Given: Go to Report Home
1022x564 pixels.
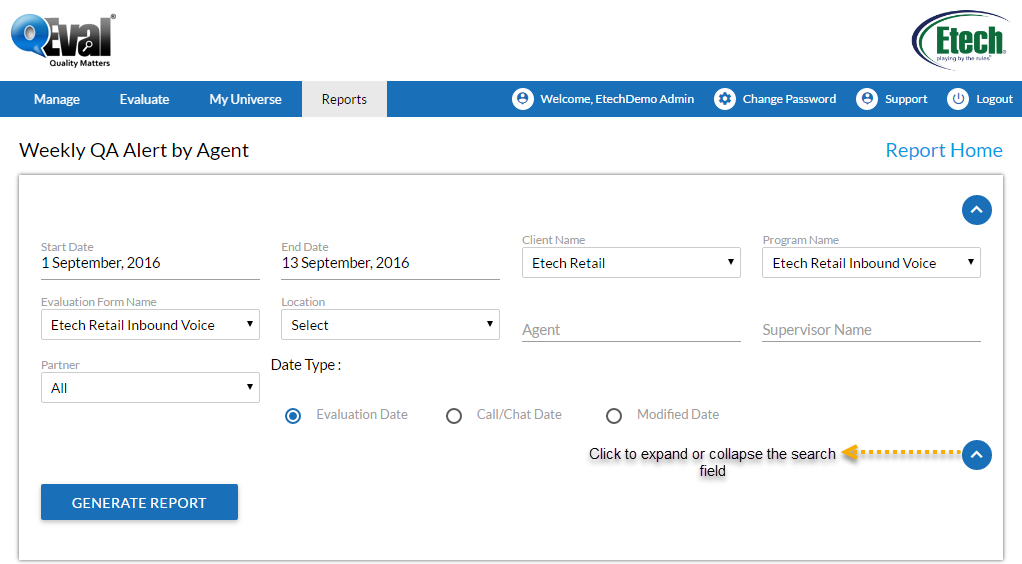Looking at the screenshot, I should (944, 150).
